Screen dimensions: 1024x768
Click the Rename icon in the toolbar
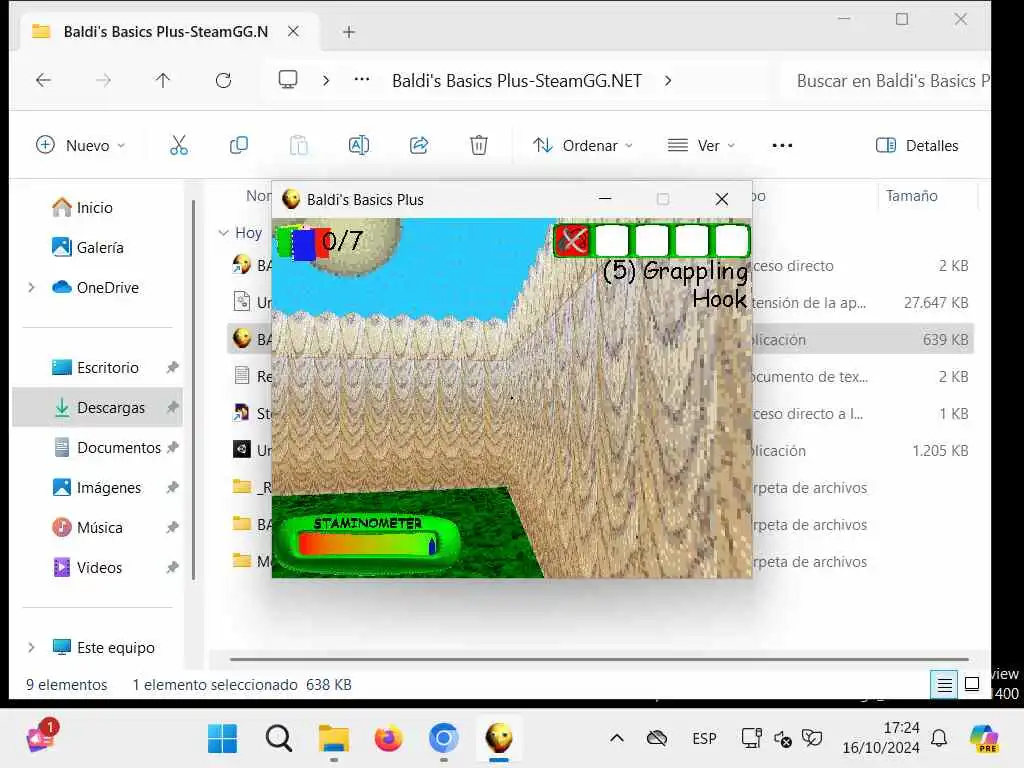pos(359,145)
